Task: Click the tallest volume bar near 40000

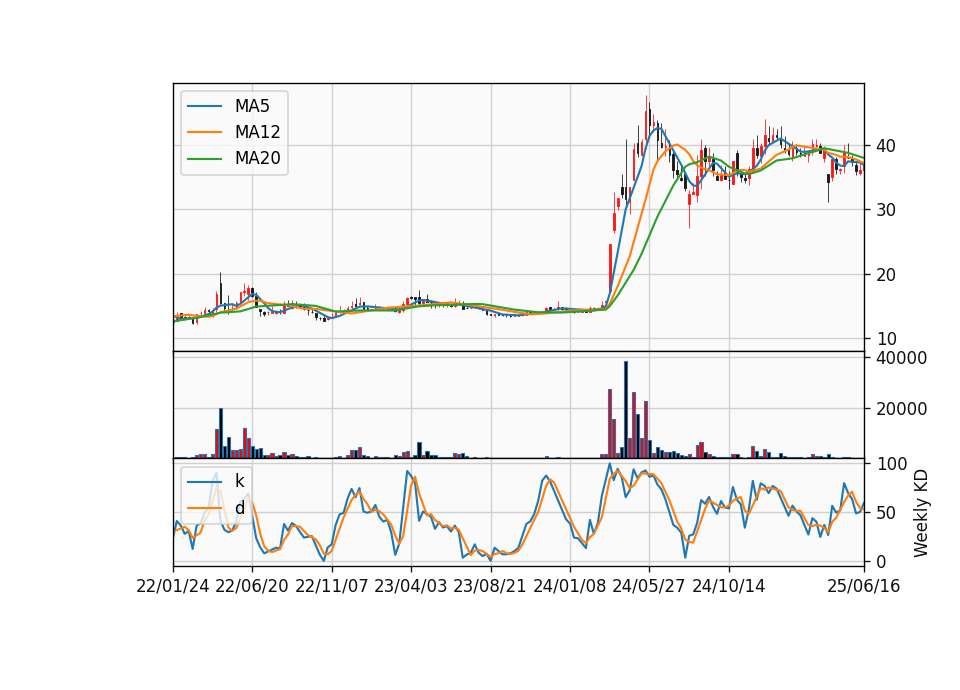Action: (626, 410)
